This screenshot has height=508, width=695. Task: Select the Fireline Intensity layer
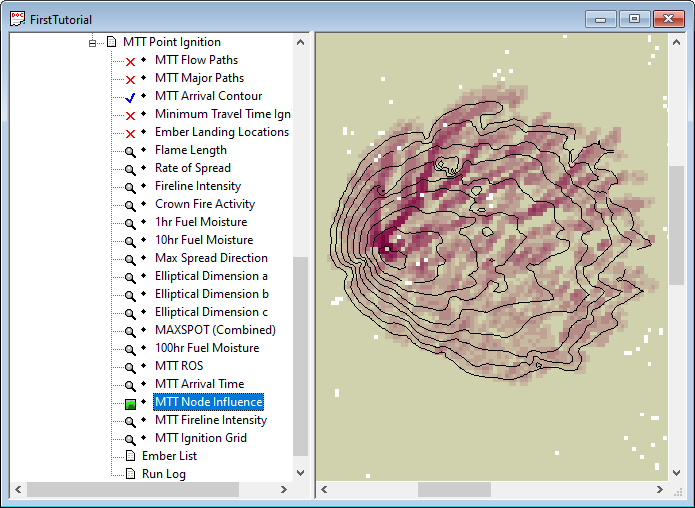click(197, 186)
